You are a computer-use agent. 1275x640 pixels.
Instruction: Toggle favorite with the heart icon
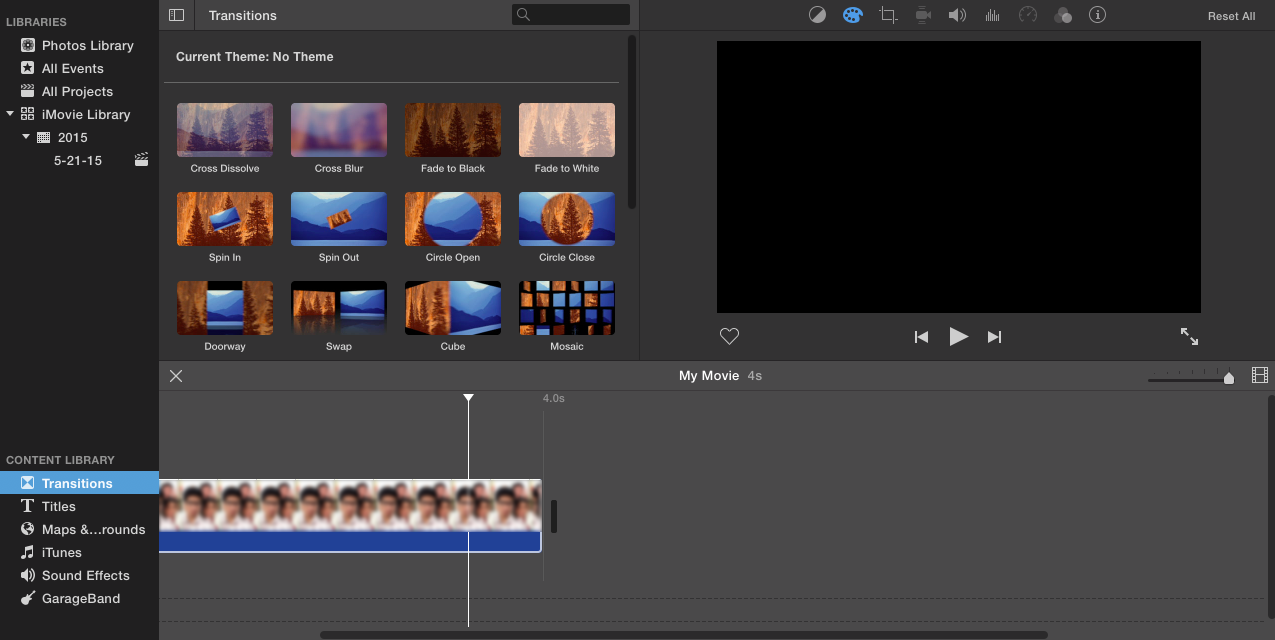tap(729, 337)
